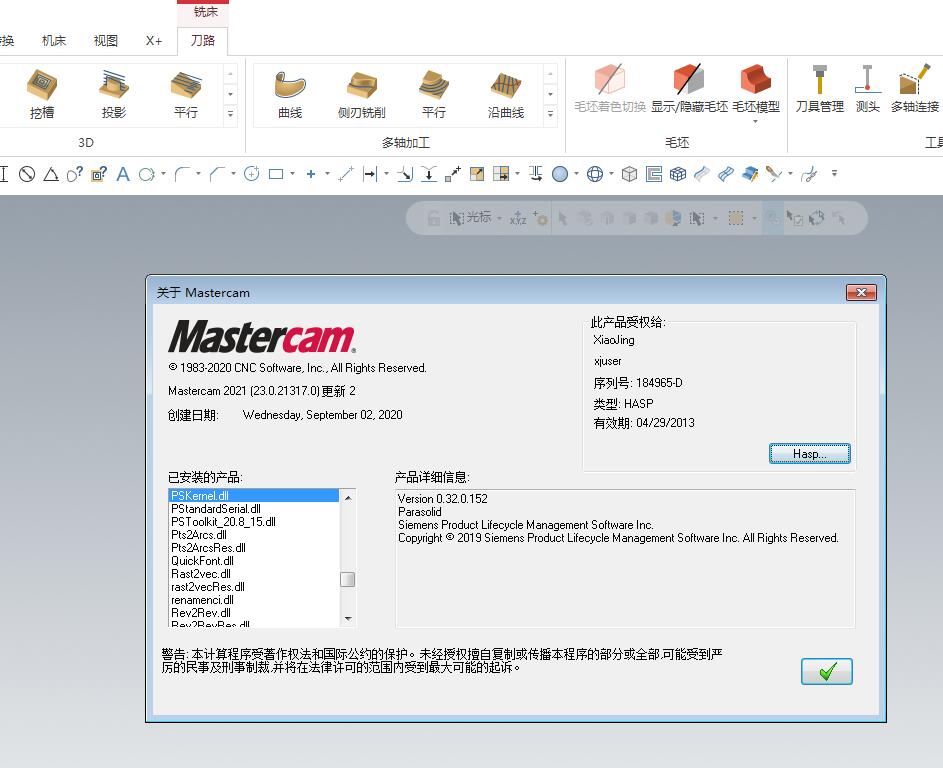
Task: Click the solid blue sphere icon
Action: click(x=560, y=174)
